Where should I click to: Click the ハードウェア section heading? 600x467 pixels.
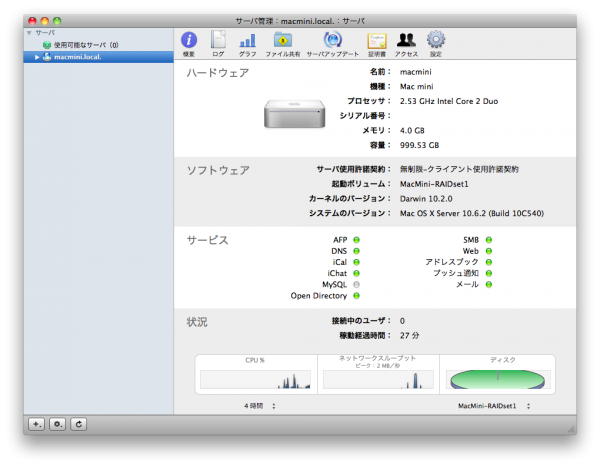(x=218, y=73)
